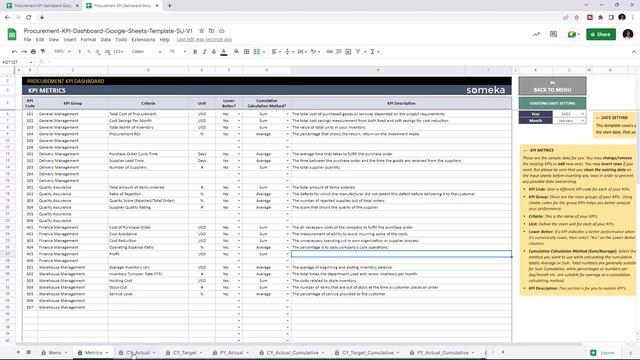Open more number formats 123 dropdown
The height and width of the screenshot is (360, 640).
pos(118,52)
